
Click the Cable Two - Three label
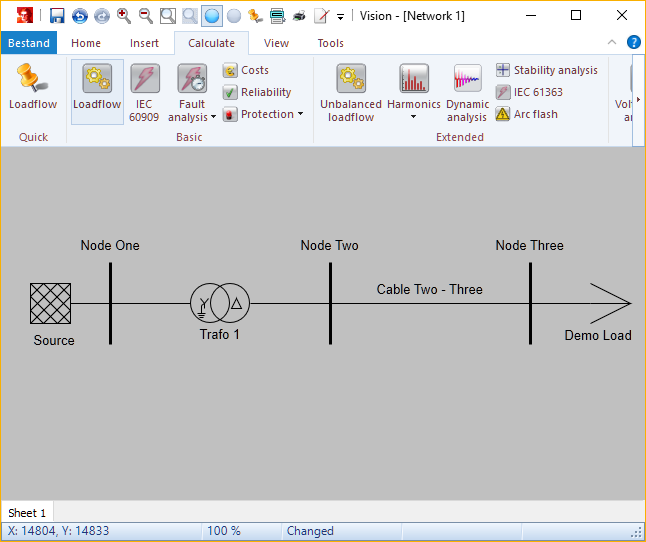429,290
